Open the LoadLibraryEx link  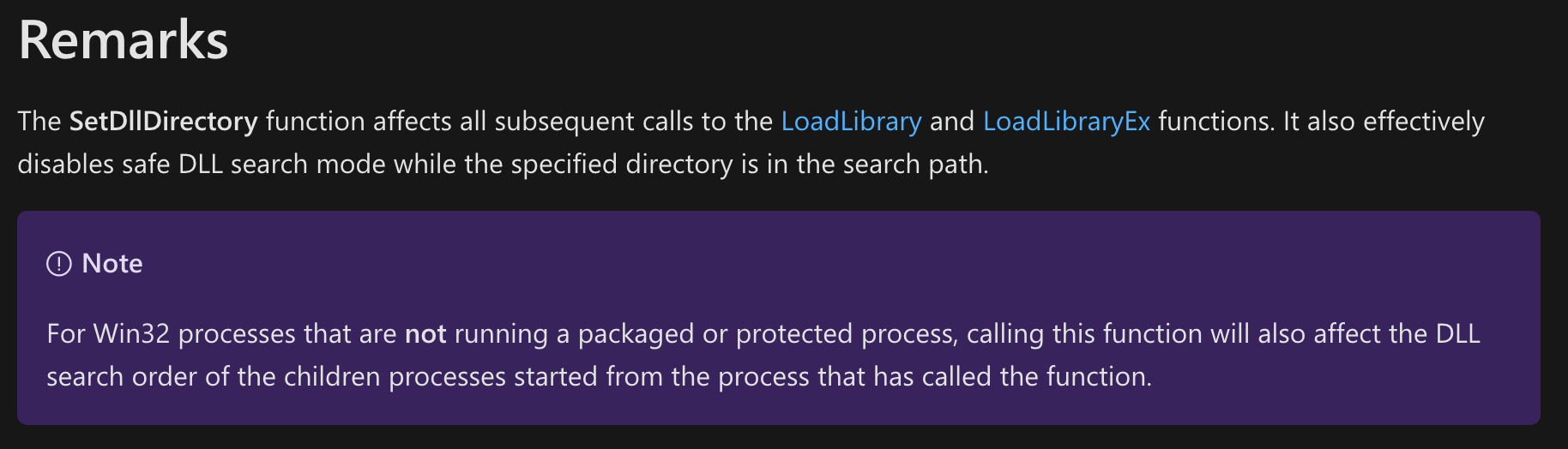1066,122
